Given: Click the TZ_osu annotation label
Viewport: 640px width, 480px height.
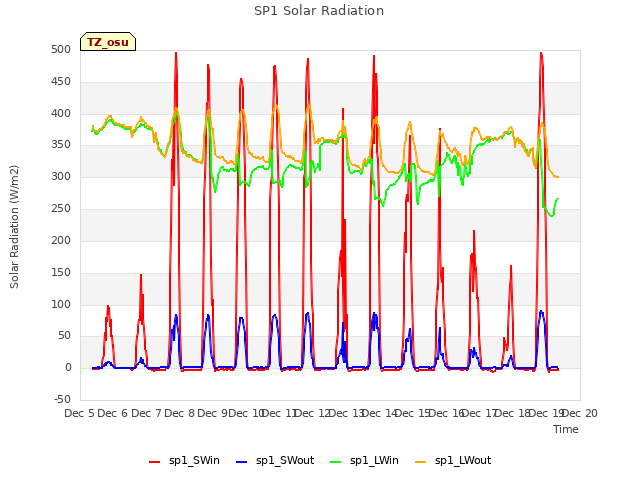Looking at the screenshot, I should tap(108, 42).
